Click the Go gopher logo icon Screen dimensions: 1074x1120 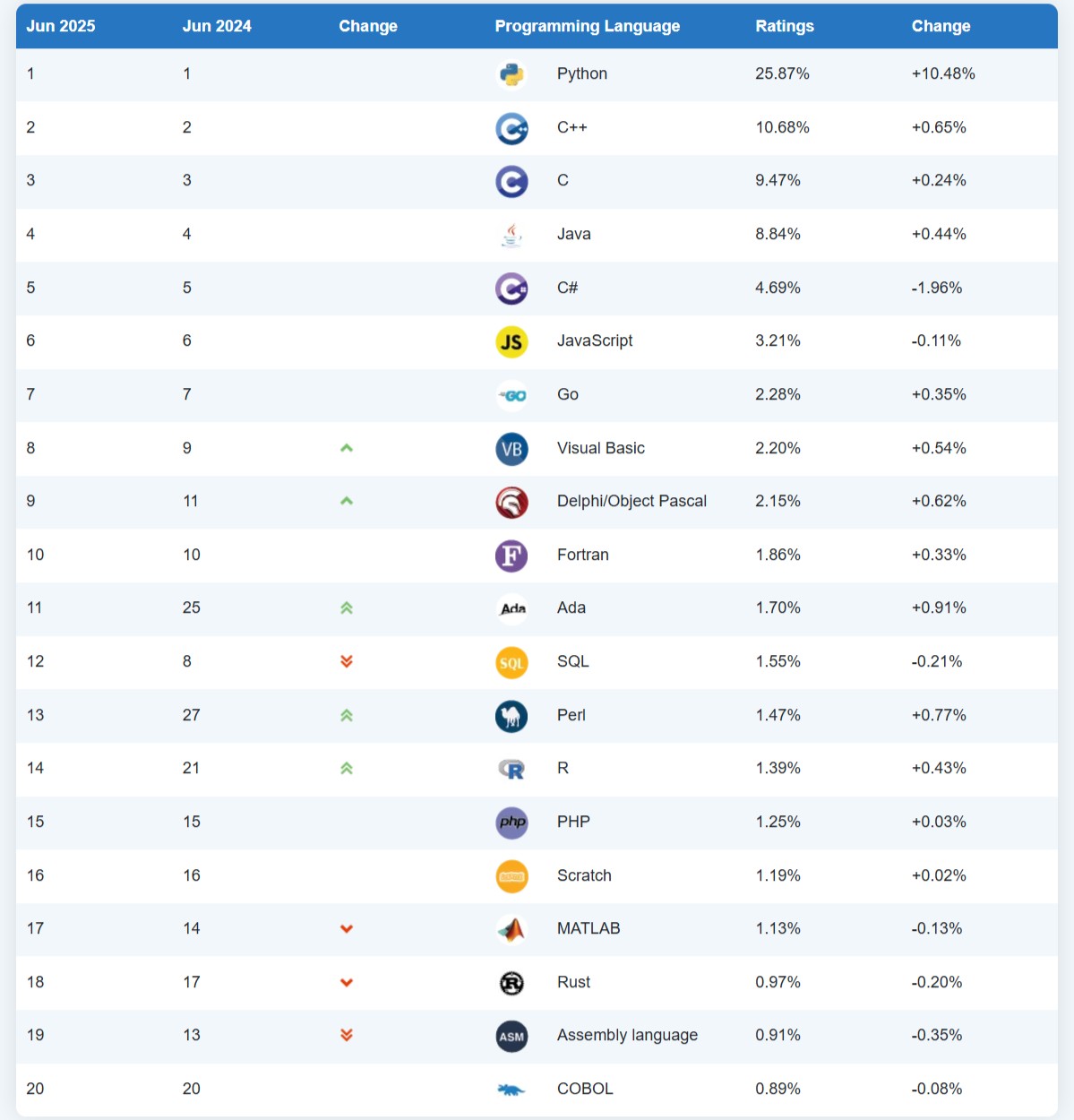pyautogui.click(x=511, y=395)
